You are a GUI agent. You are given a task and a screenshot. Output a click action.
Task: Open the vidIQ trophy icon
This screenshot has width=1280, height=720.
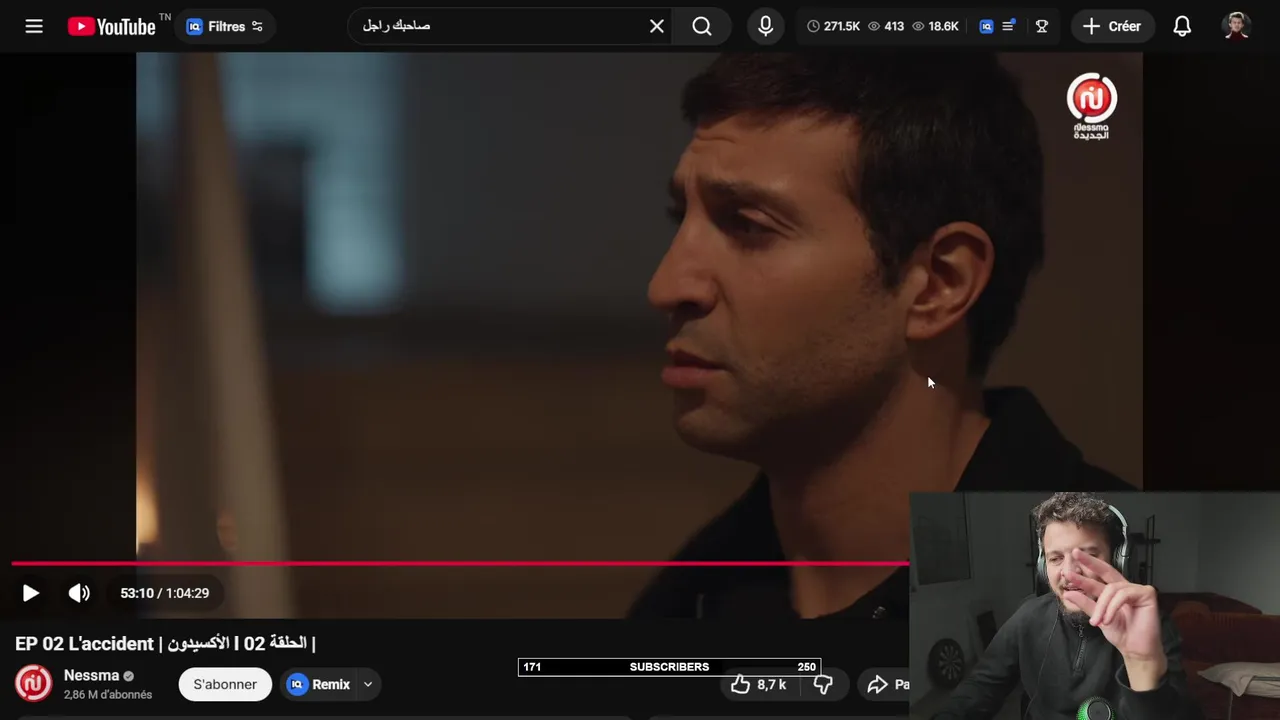(1042, 26)
